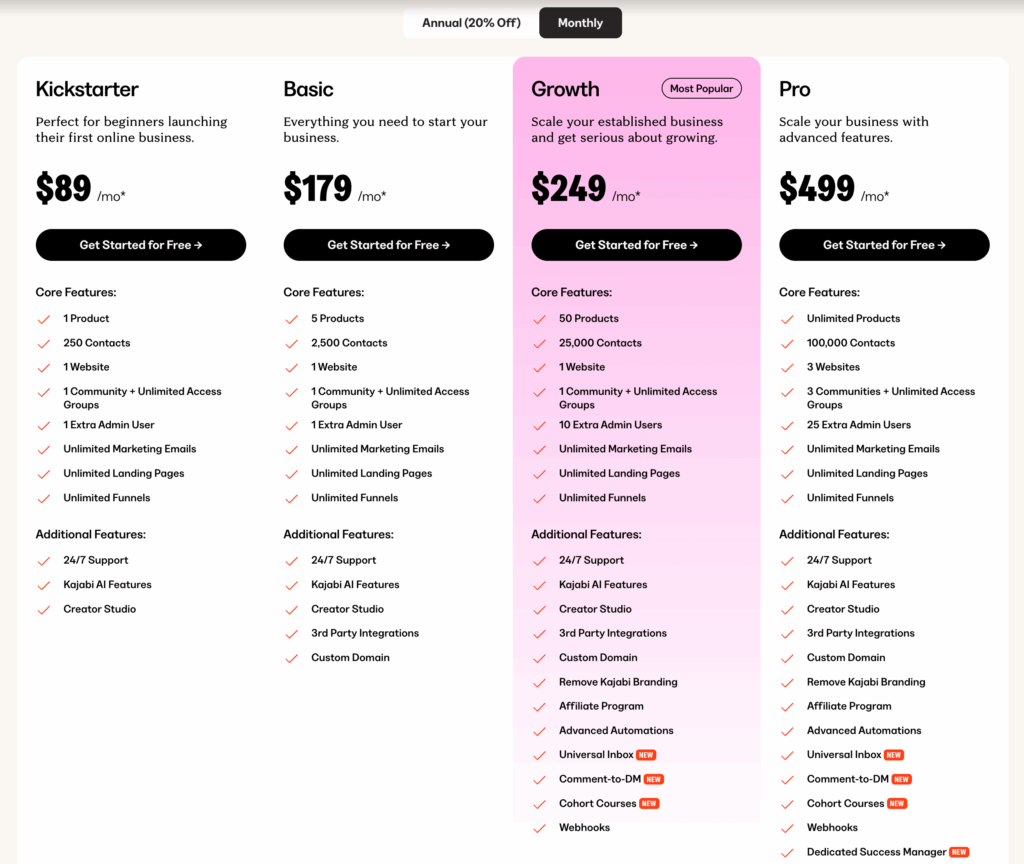
Task: Switch to Annual (20% Off) billing
Action: (470, 23)
